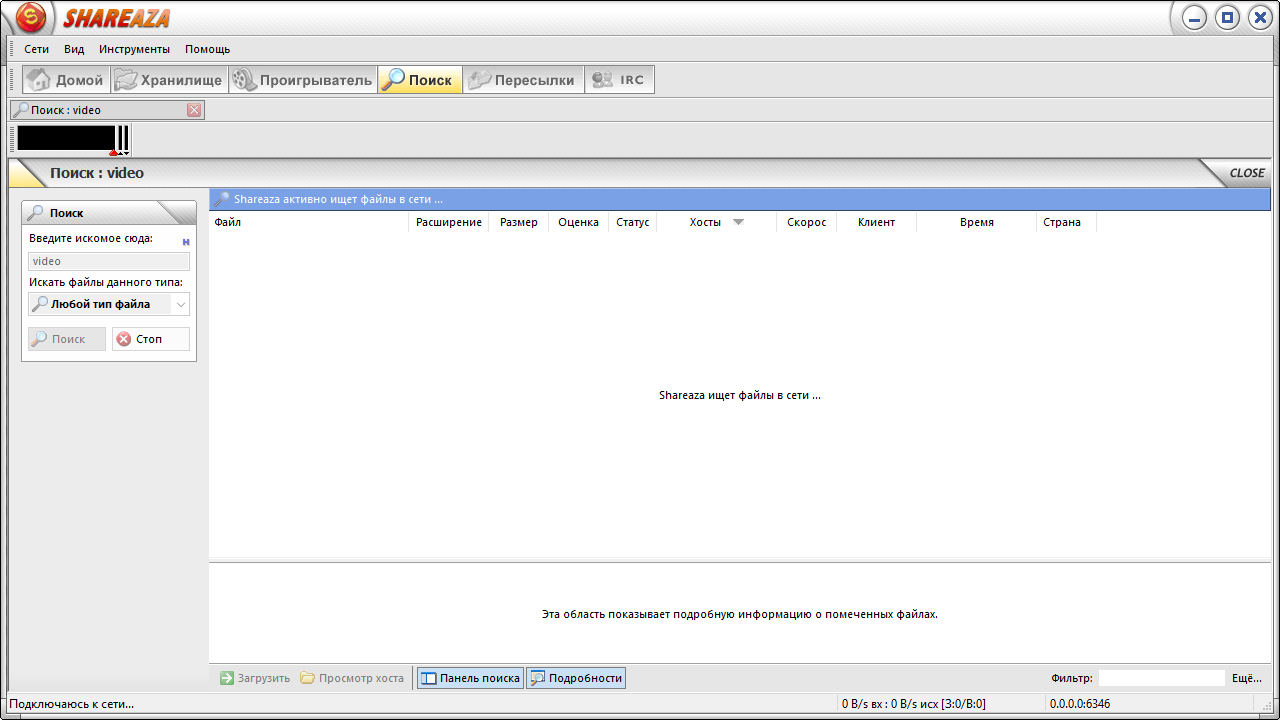The height and width of the screenshot is (720, 1280).
Task: Open the IRC chat view
Action: pos(620,80)
